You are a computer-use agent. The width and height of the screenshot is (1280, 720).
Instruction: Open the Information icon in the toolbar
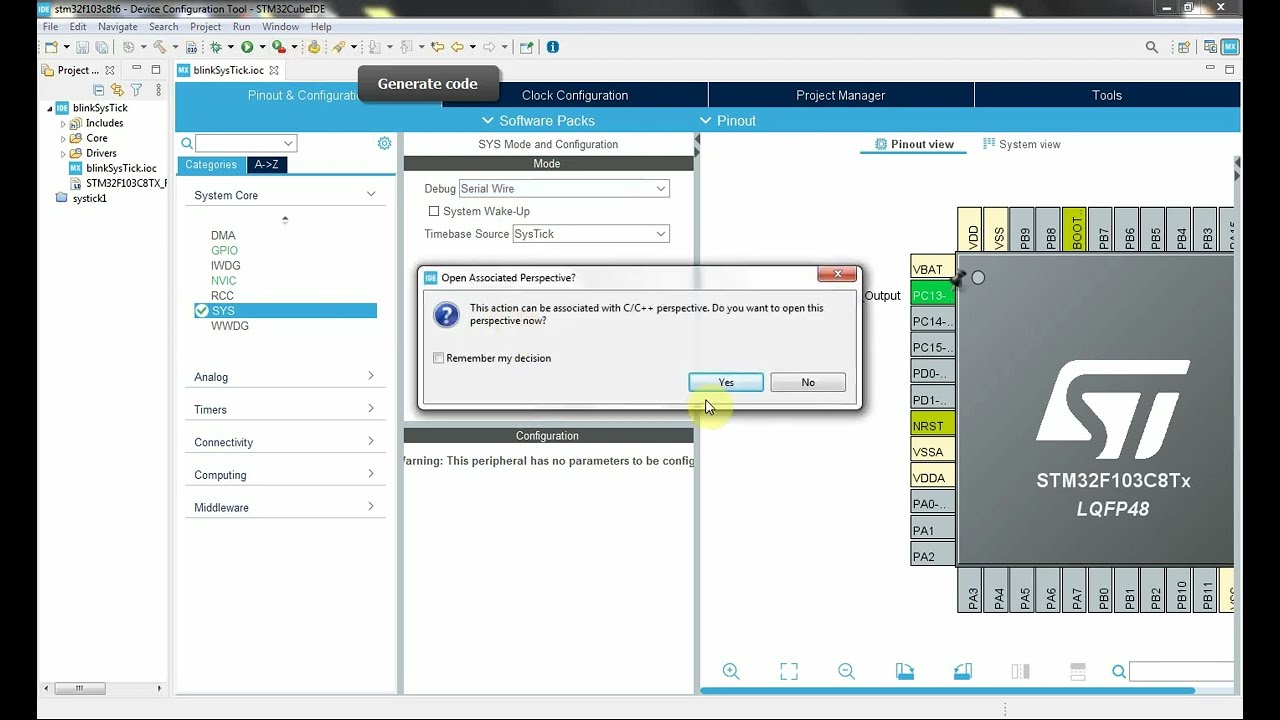click(552, 47)
